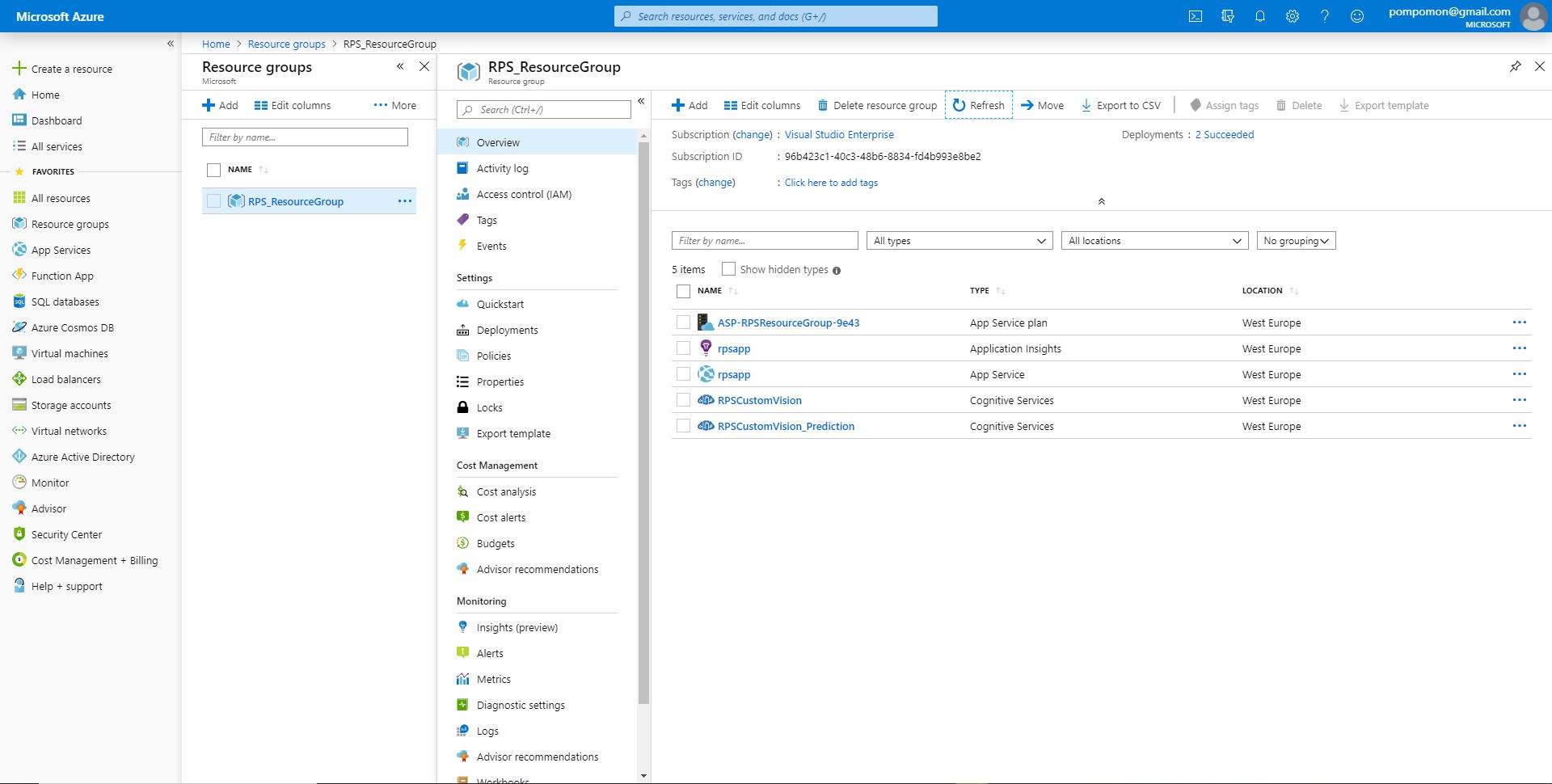The height and width of the screenshot is (784, 1552).
Task: Sort resources by the LOCATION column arrows
Action: [1294, 291]
